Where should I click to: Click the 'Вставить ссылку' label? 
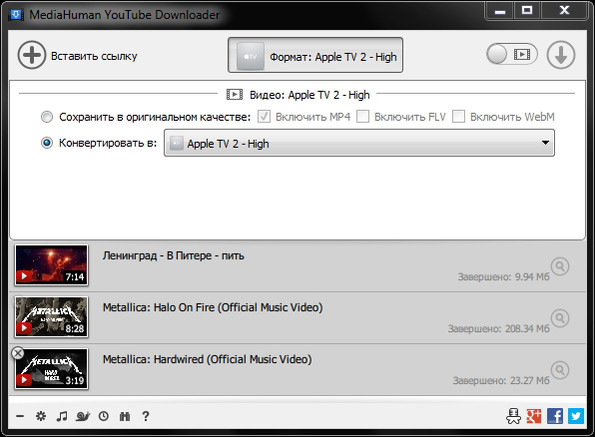(x=94, y=56)
